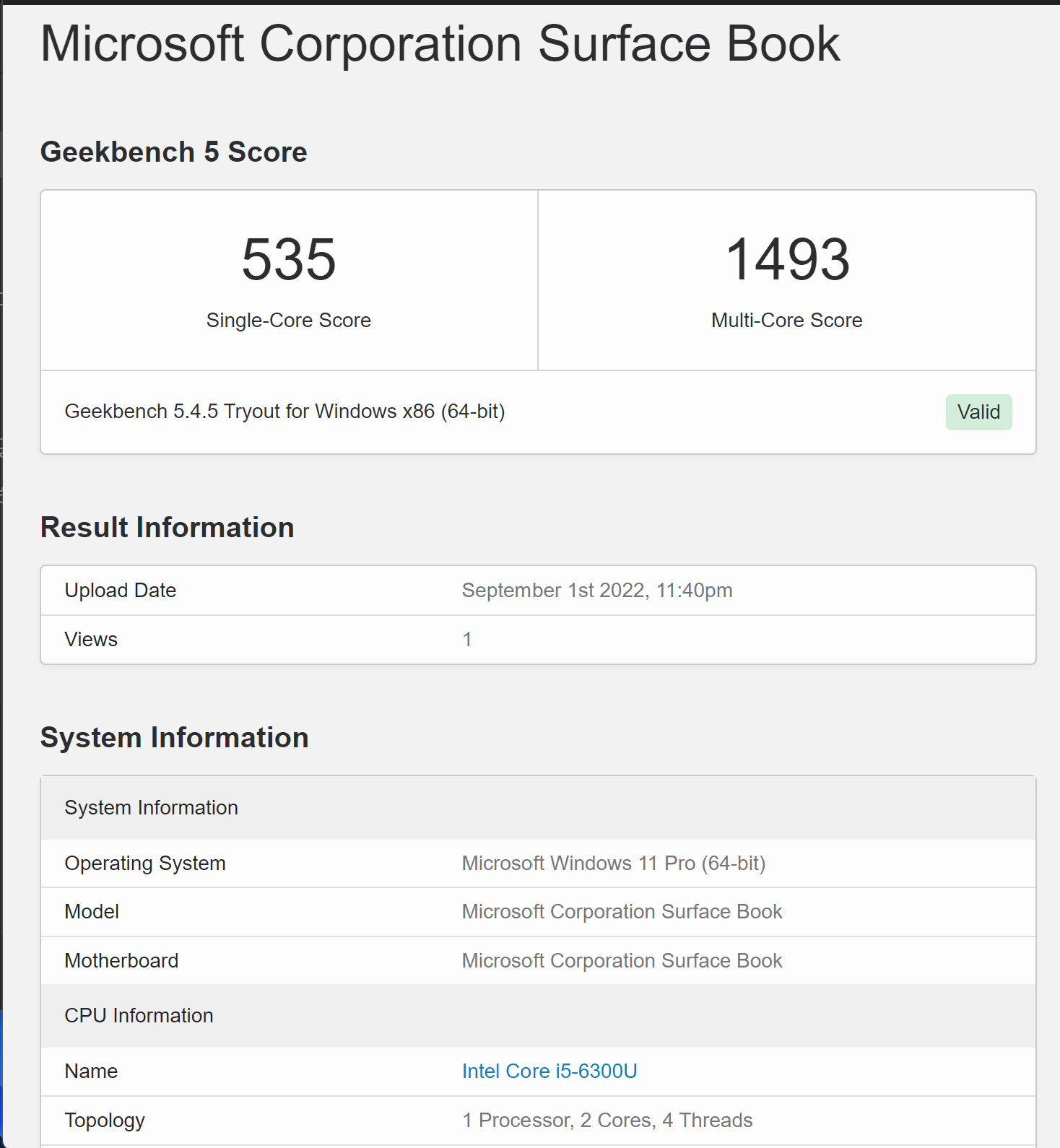The height and width of the screenshot is (1148, 1060).
Task: Click the Name row label
Action: coord(91,1071)
